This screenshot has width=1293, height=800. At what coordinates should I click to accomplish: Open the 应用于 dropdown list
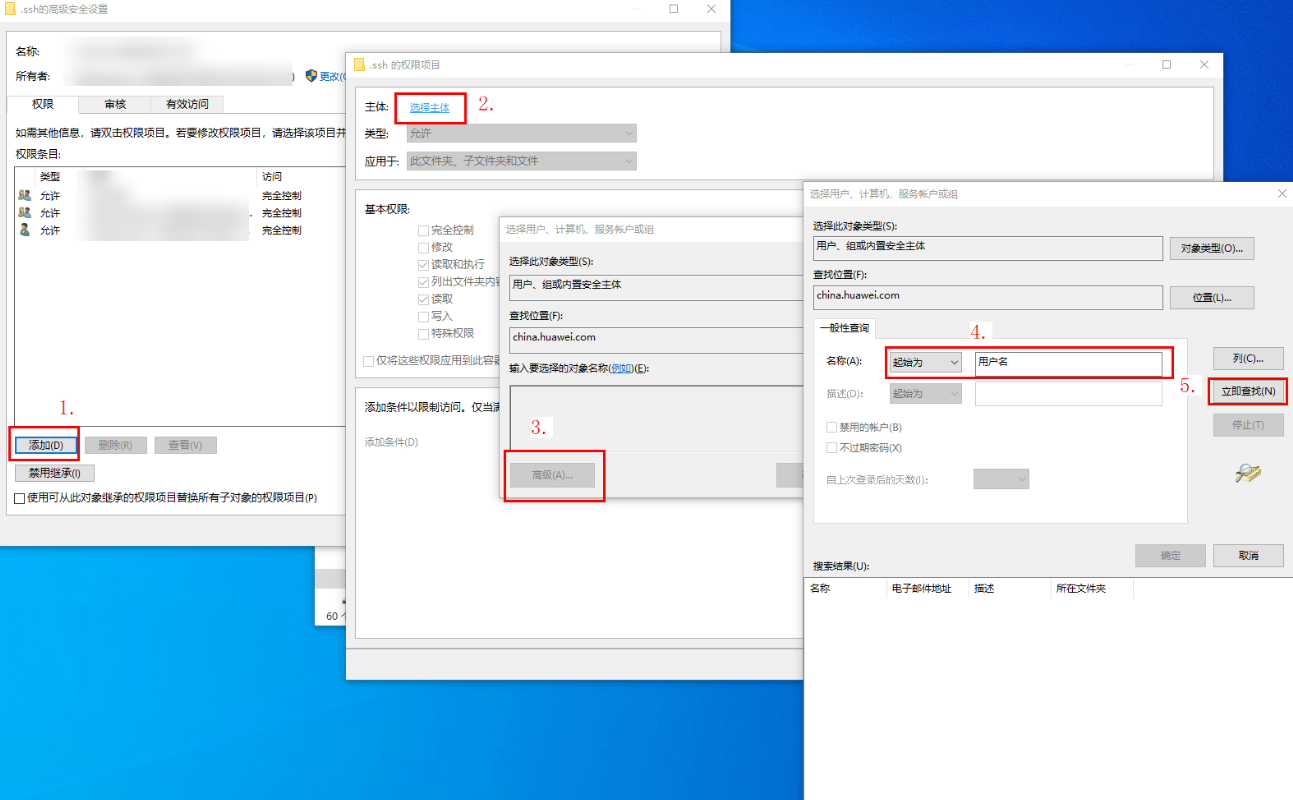click(521, 161)
